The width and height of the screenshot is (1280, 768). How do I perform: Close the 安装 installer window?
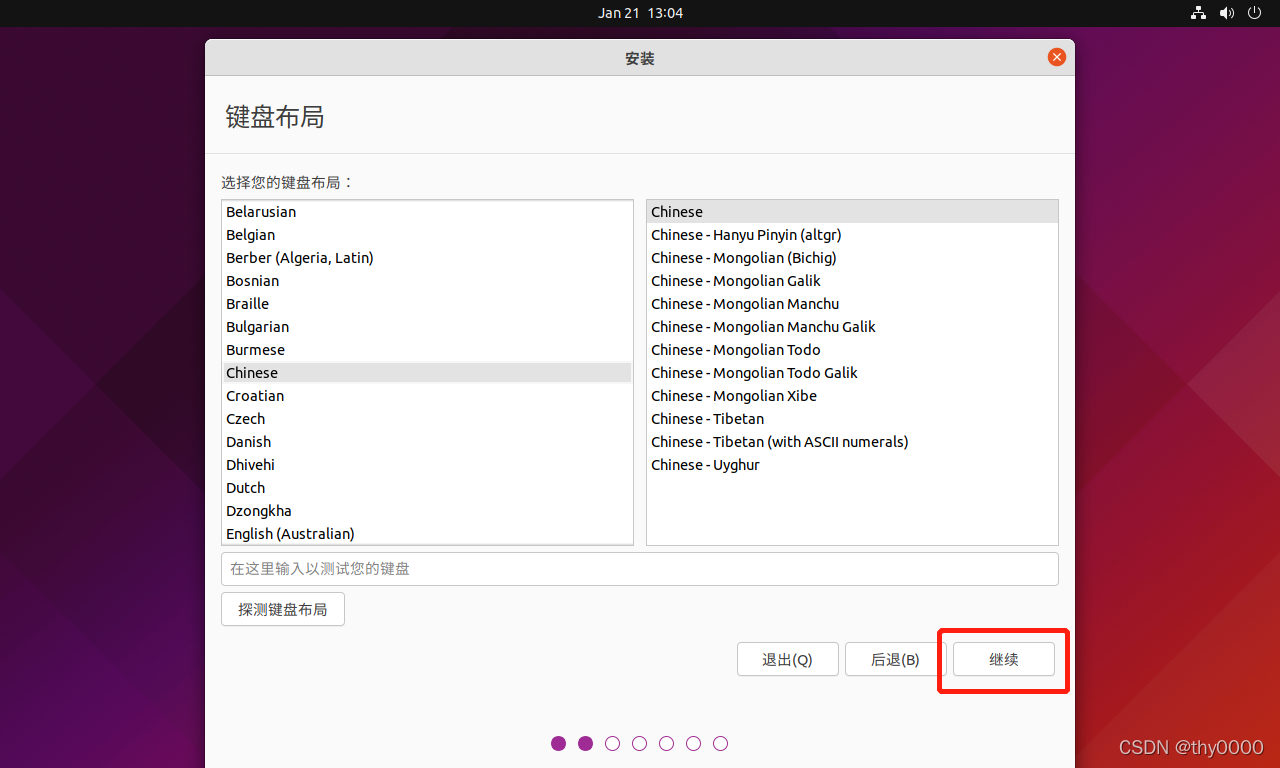tap(1056, 57)
